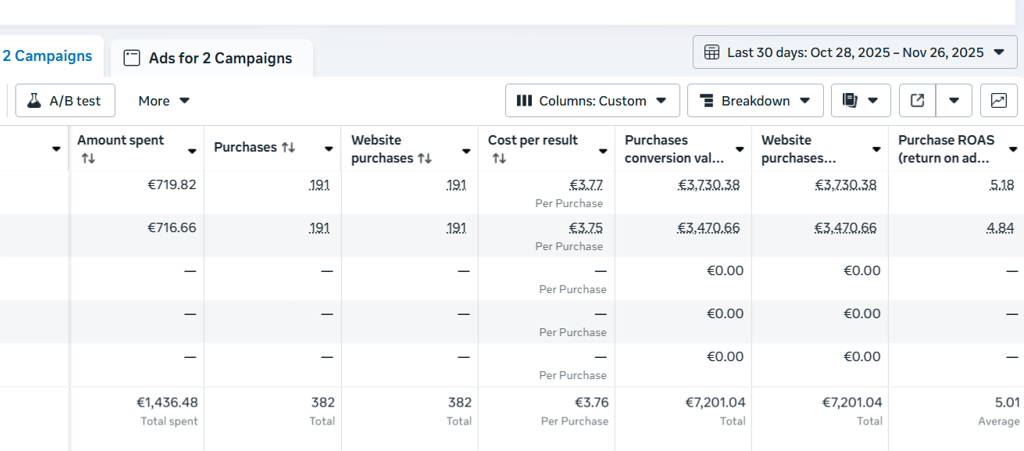Expand the Columns: Custom dropdown

click(x=593, y=100)
